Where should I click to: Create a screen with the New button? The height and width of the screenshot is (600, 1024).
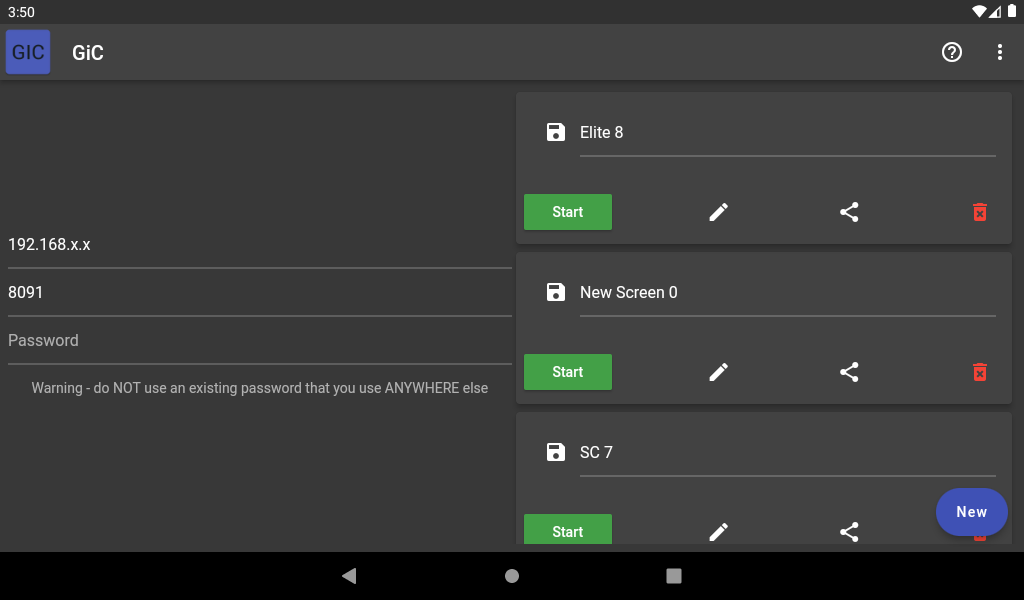tap(971, 511)
